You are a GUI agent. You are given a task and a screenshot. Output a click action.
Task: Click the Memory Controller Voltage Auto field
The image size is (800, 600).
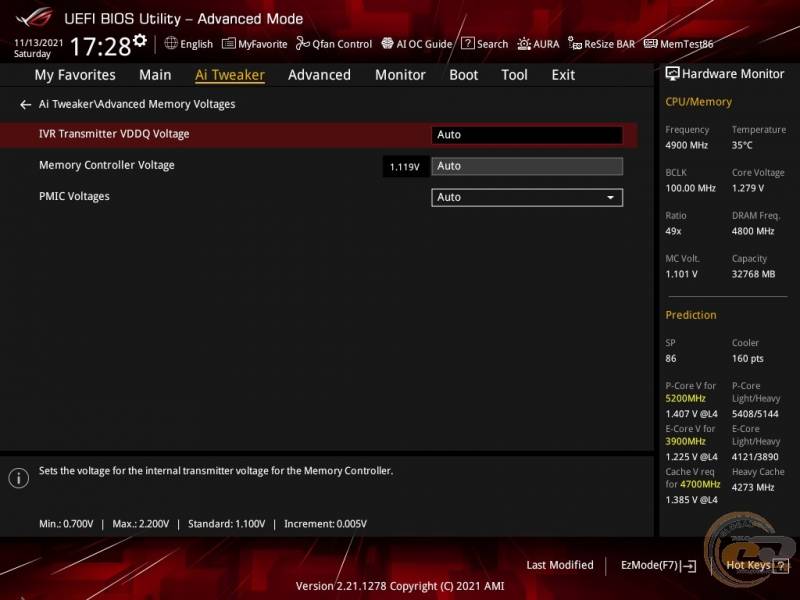coord(527,166)
